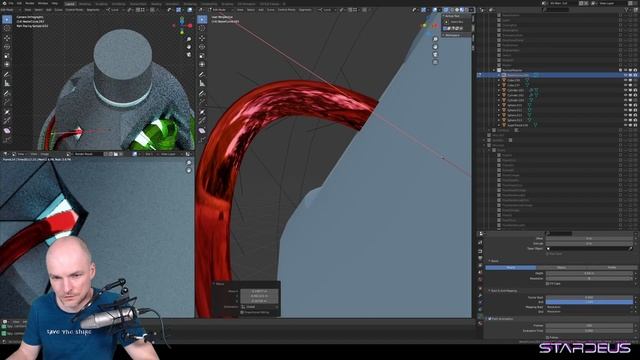Viewport: 640px width, 360px height.
Task: Click the red X axis gizmo in left viewport
Action: coord(190,26)
